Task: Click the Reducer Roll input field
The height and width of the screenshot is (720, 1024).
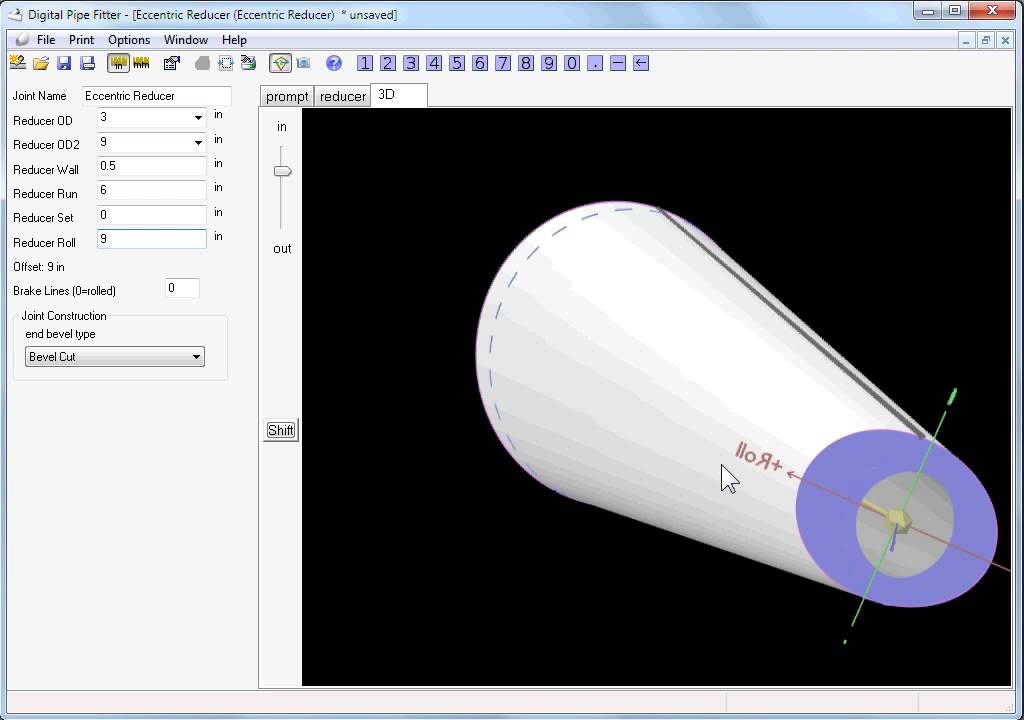Action: tap(152, 238)
